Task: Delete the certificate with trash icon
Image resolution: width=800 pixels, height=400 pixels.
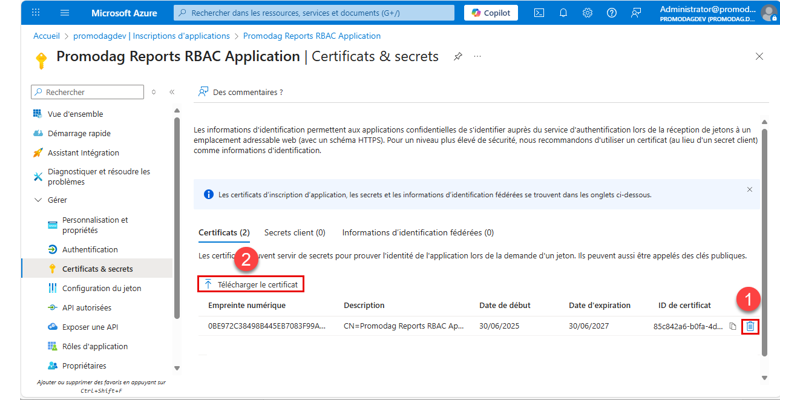Action: coord(750,327)
